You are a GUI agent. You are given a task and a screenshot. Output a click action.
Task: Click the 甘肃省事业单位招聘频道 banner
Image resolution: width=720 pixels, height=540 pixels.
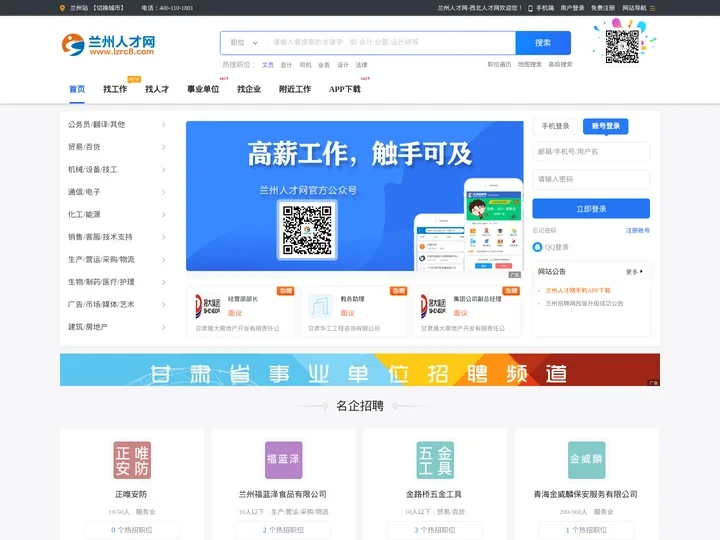360,370
